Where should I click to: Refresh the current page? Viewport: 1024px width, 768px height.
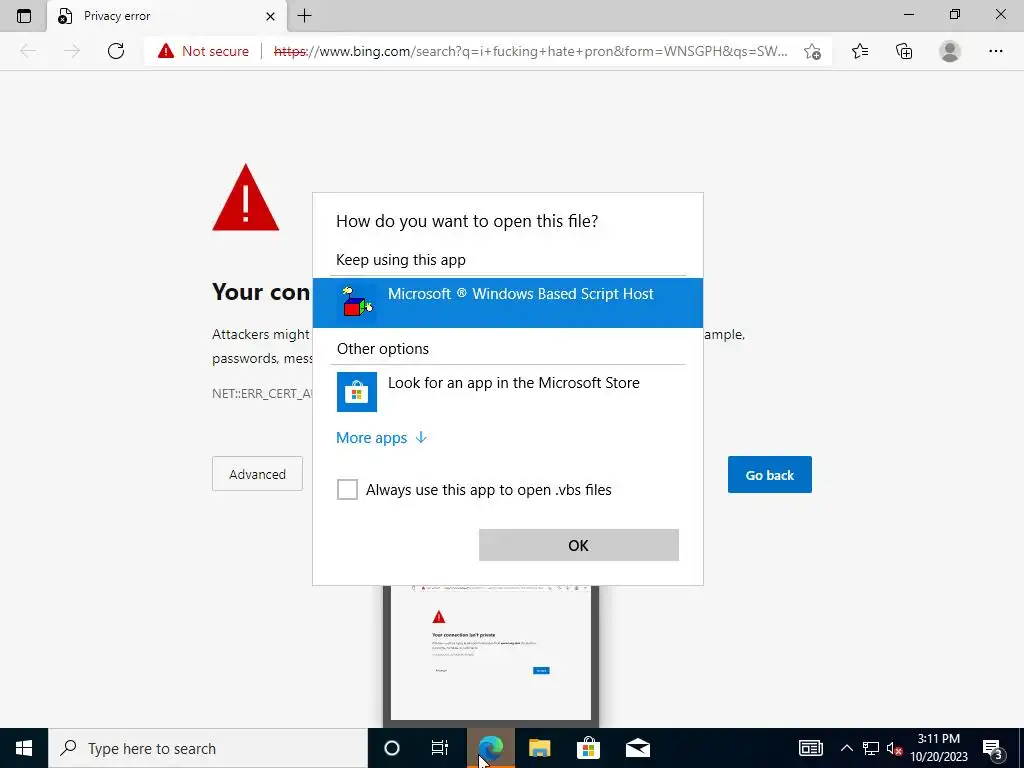pos(116,51)
